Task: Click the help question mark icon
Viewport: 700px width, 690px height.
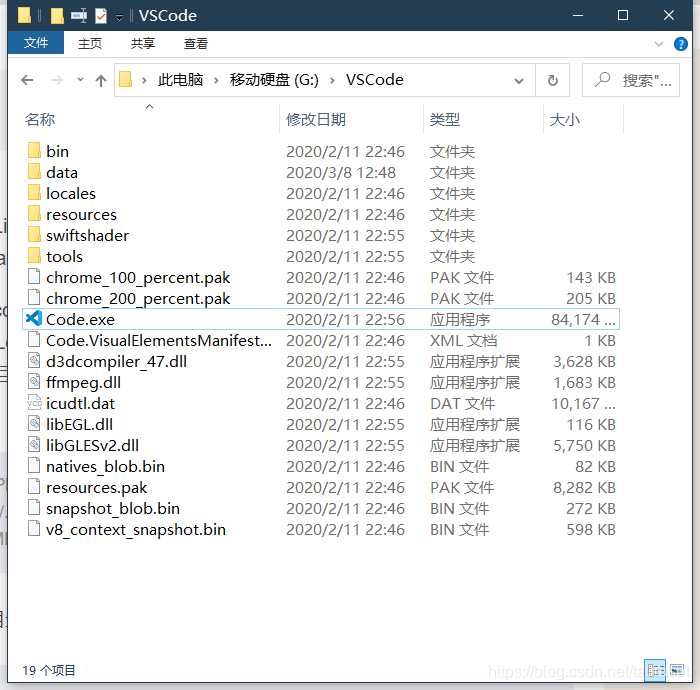Action: tap(680, 44)
